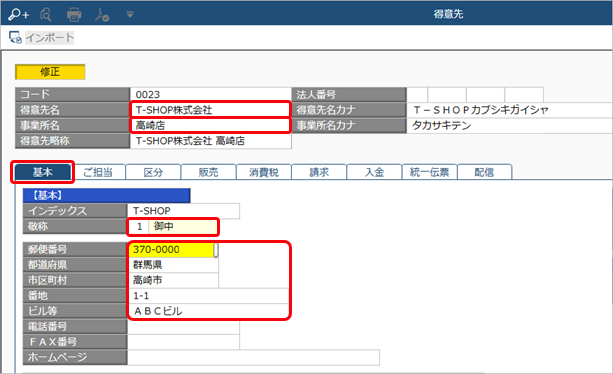The image size is (613, 374).
Task: Click the empty ＦＡＸ番号 field
Action: coord(183,342)
